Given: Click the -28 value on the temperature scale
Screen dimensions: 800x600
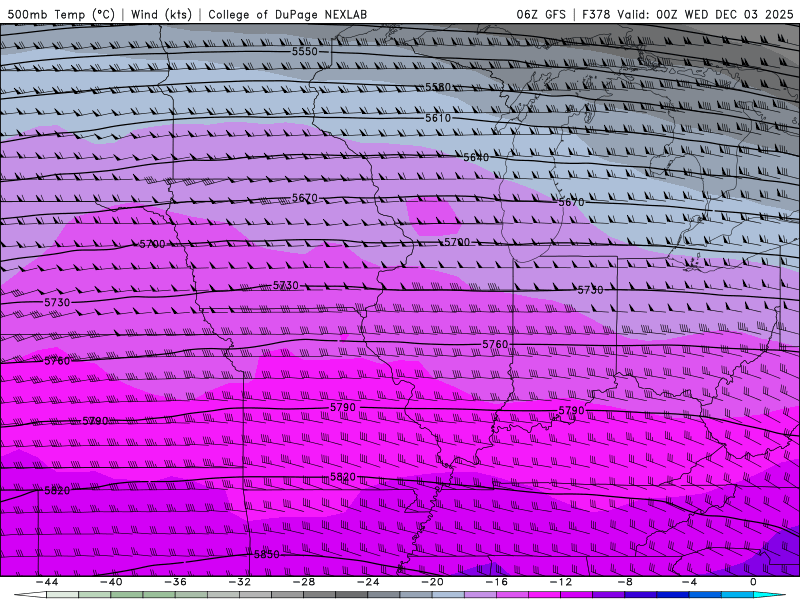Looking at the screenshot, I should click(x=304, y=582).
